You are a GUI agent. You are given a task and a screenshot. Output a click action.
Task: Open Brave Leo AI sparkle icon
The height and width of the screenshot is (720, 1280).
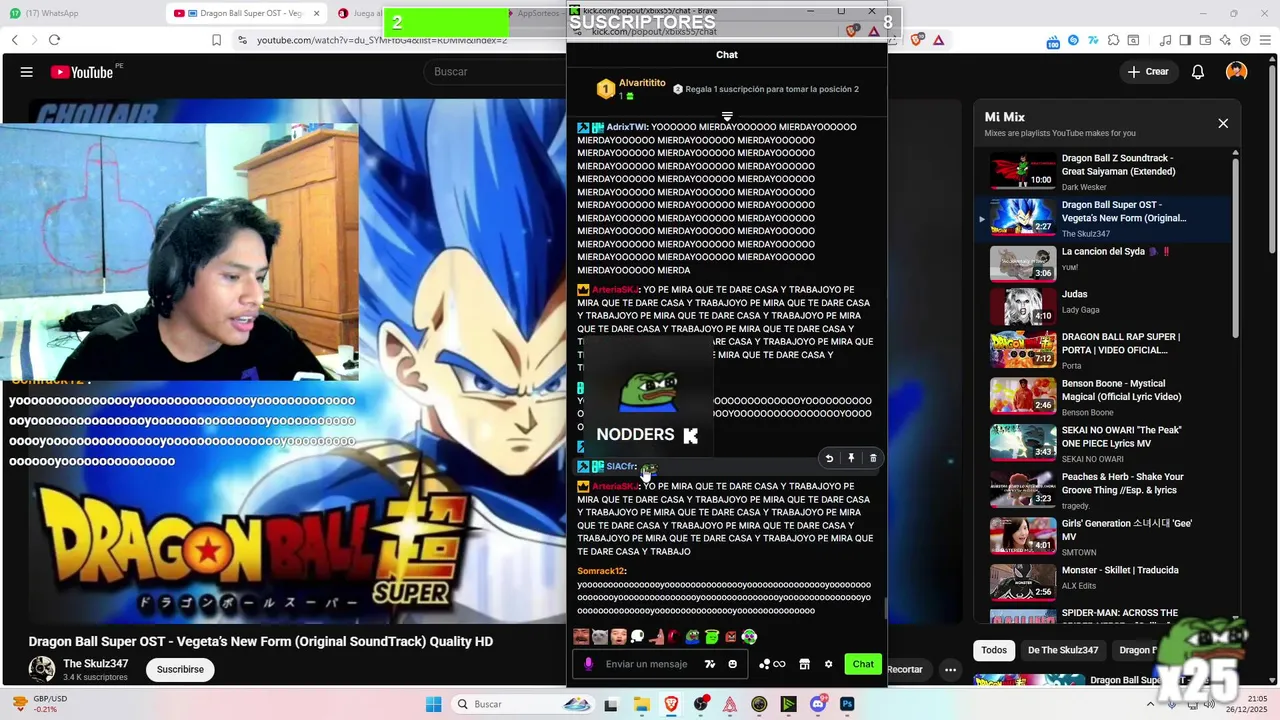(1225, 40)
